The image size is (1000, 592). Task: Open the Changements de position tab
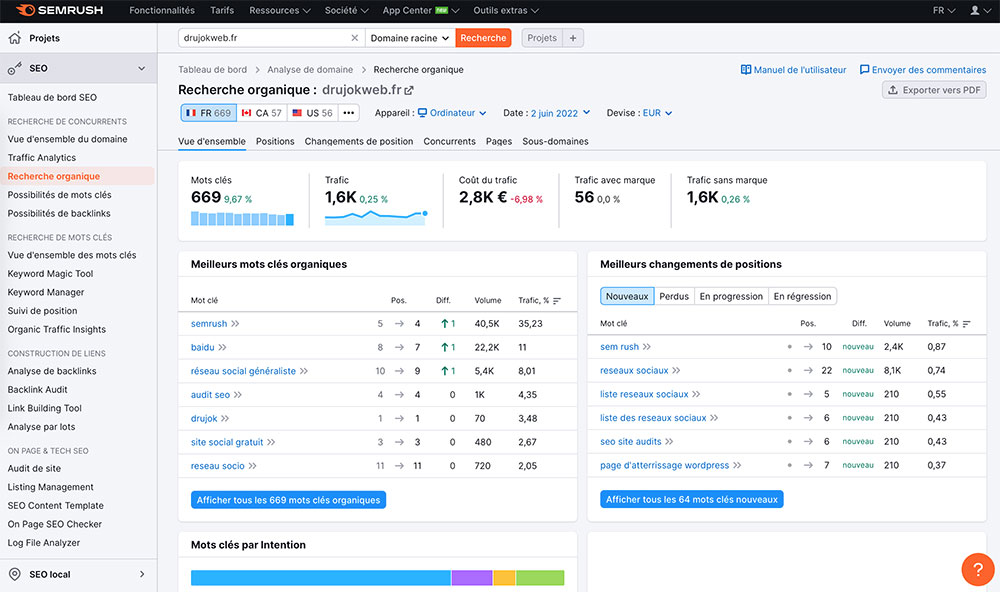click(358, 141)
